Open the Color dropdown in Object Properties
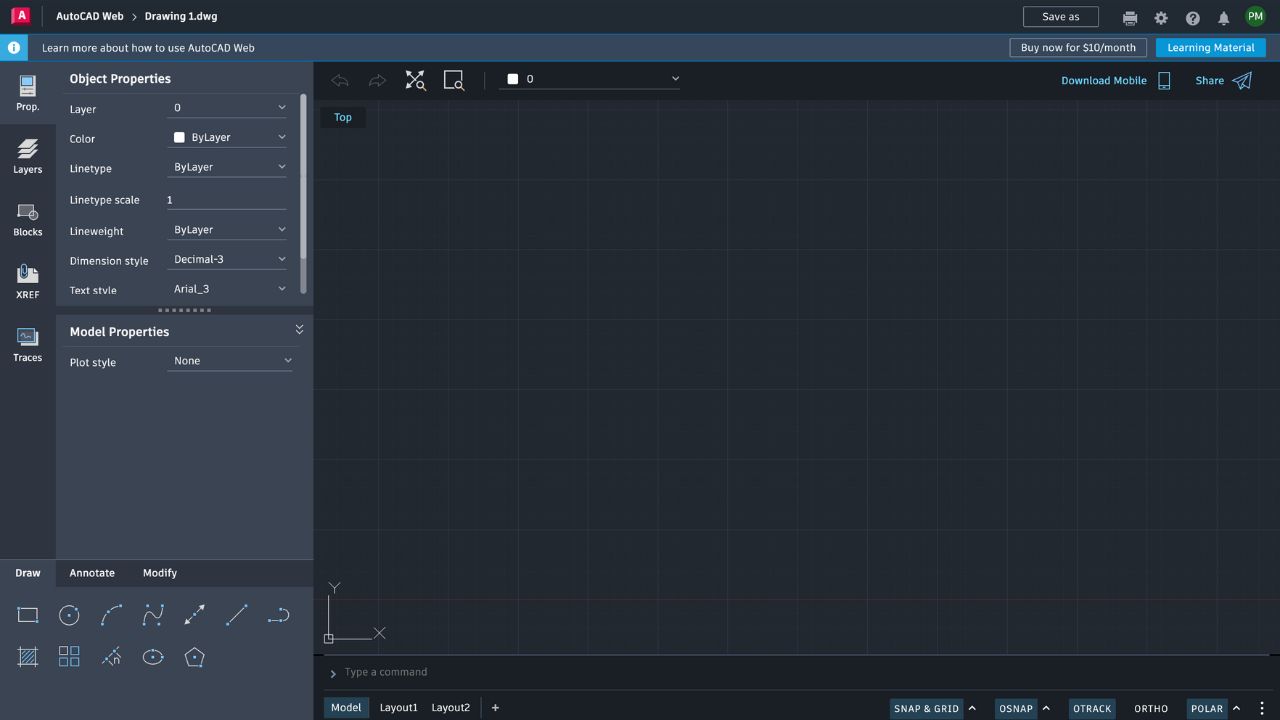 click(227, 137)
